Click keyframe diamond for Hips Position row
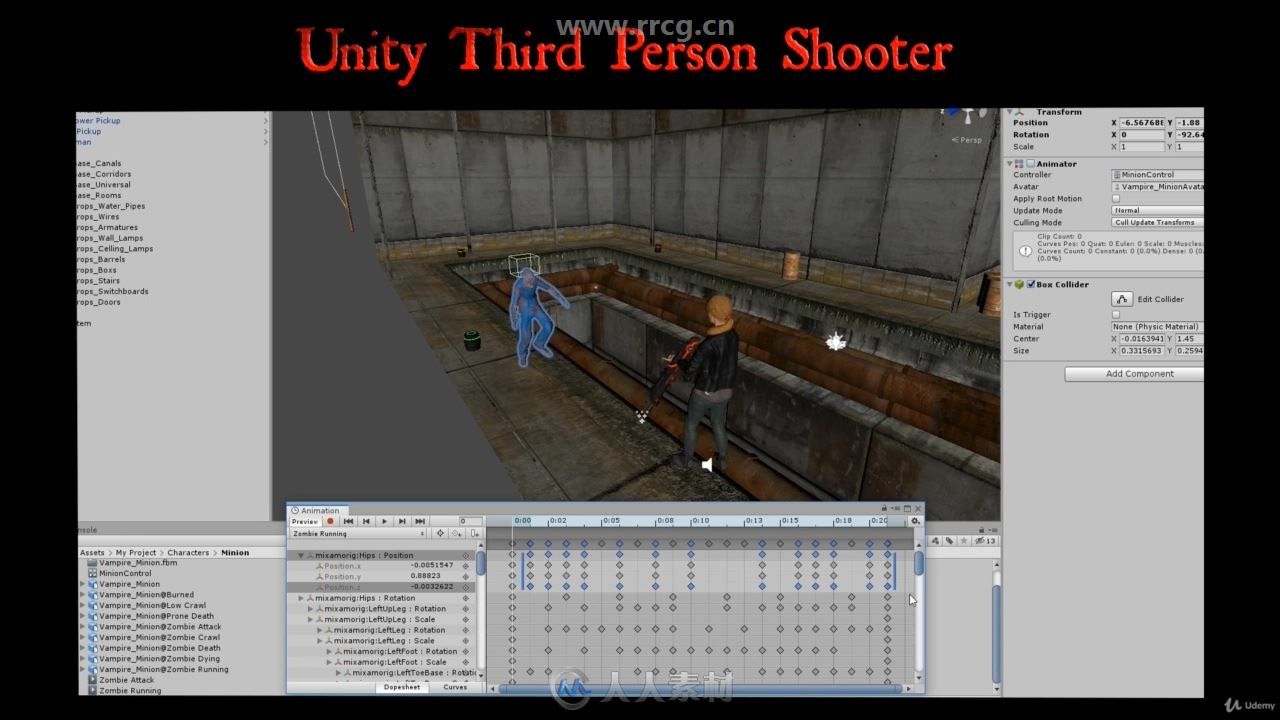Image resolution: width=1280 pixels, height=720 pixels. 465,556
